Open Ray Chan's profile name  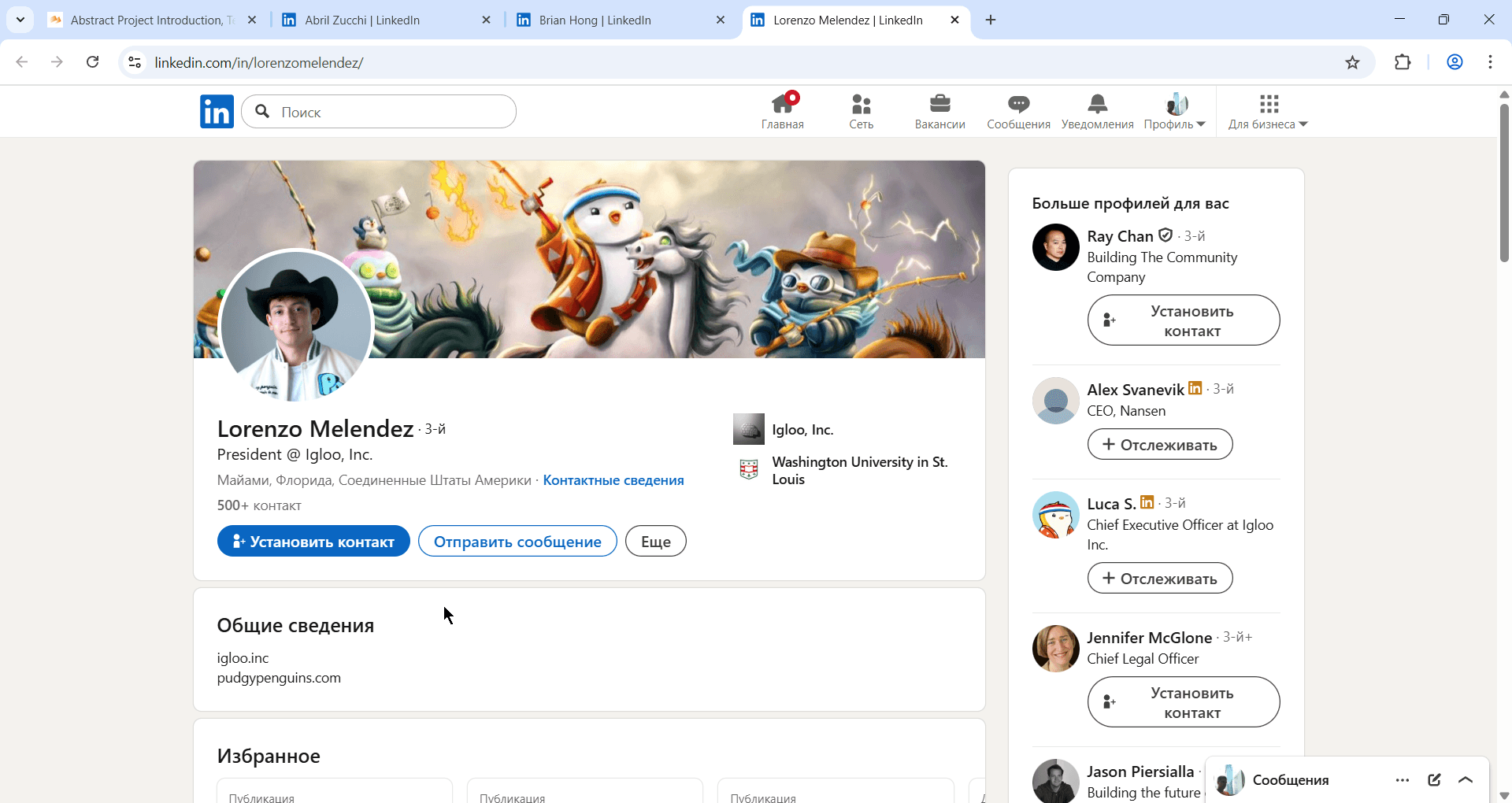tap(1120, 236)
